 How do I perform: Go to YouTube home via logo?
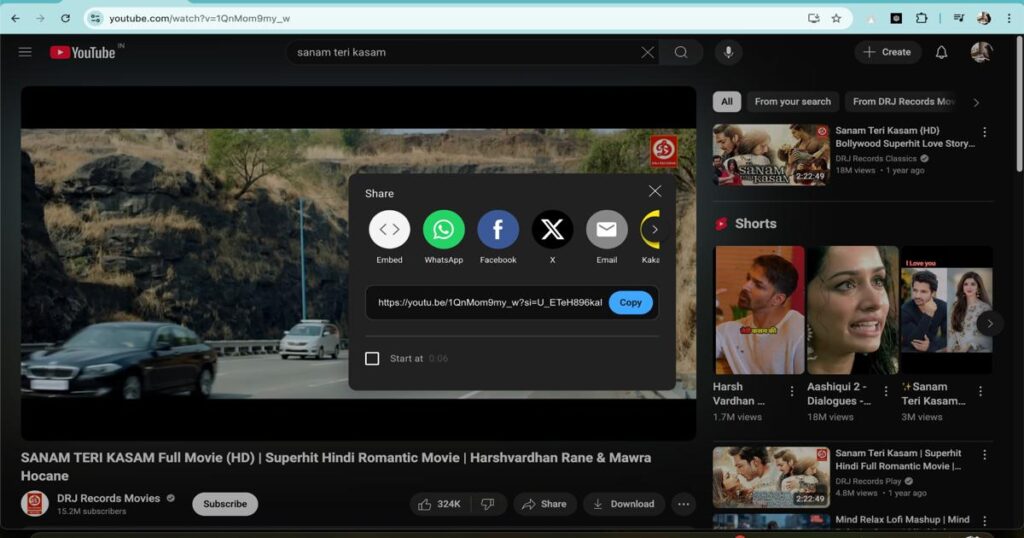(83, 52)
